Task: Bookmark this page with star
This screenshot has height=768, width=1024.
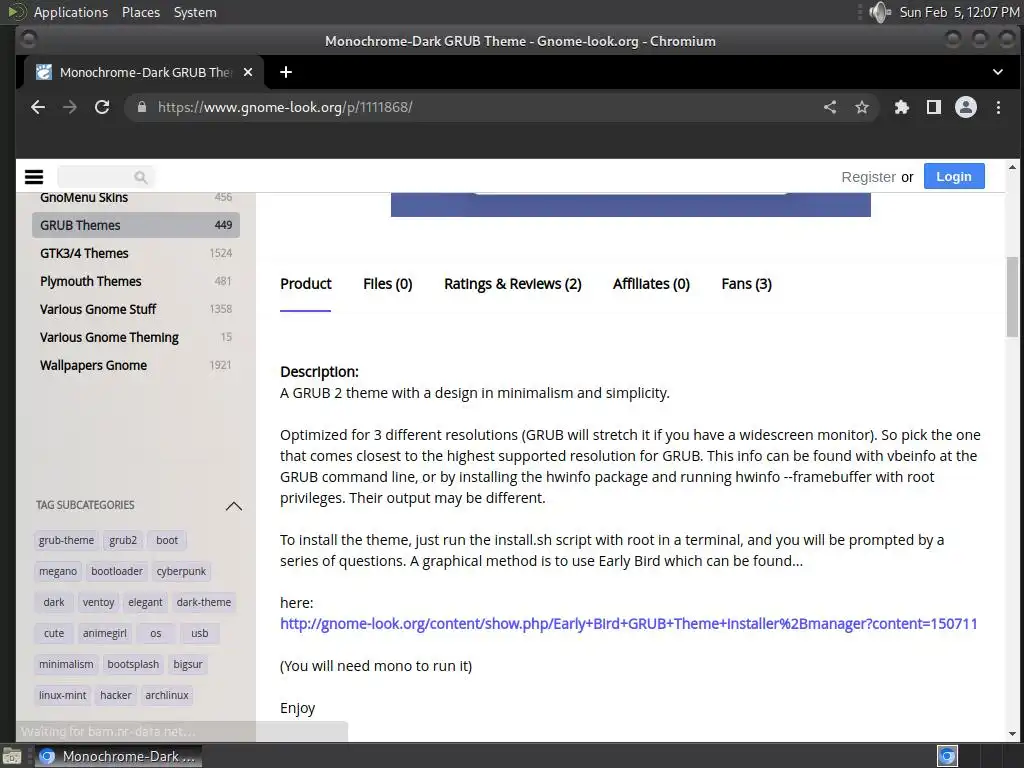Action: point(862,107)
